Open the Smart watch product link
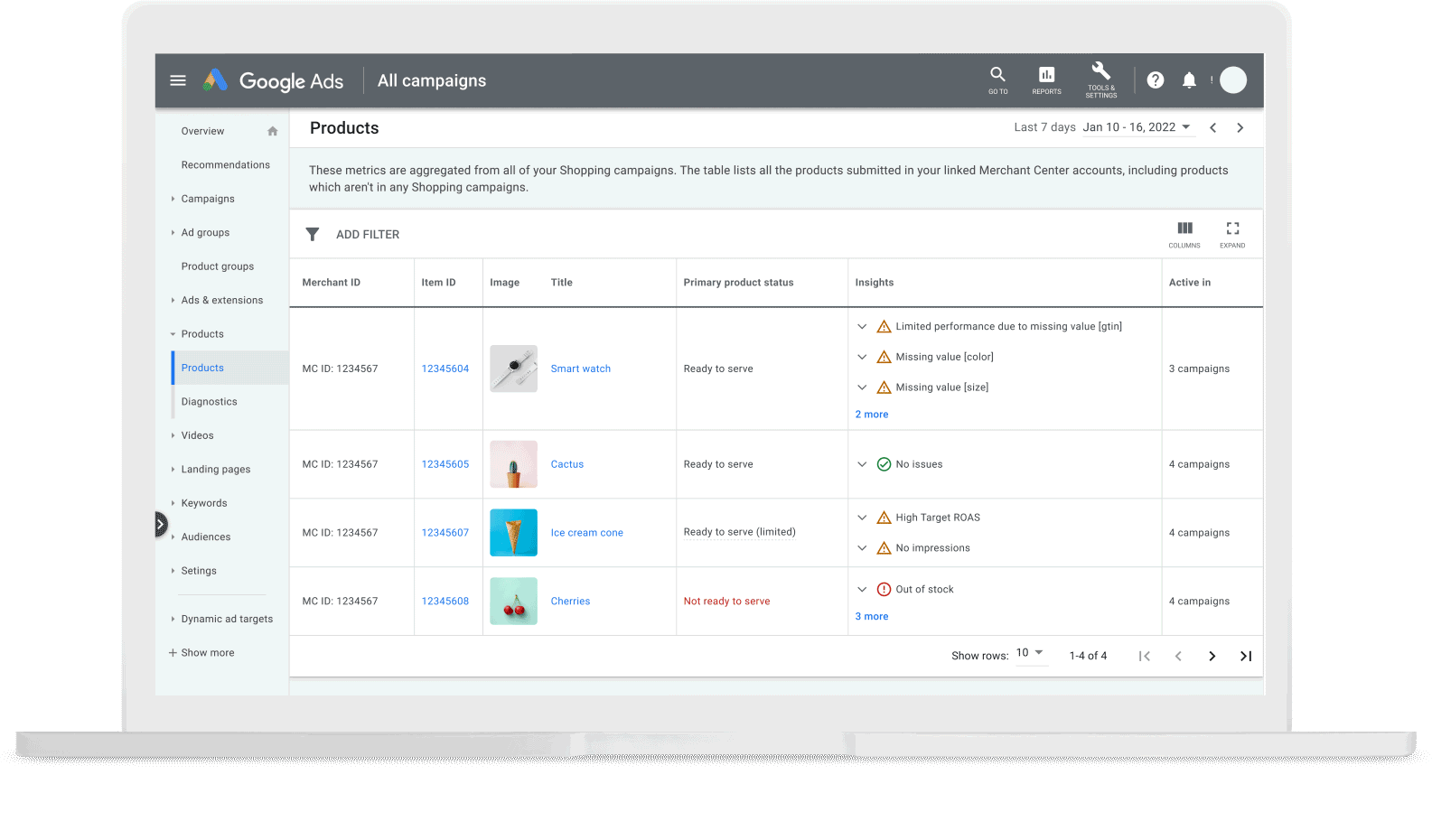Viewport: 1432px width, 840px height. pos(580,369)
